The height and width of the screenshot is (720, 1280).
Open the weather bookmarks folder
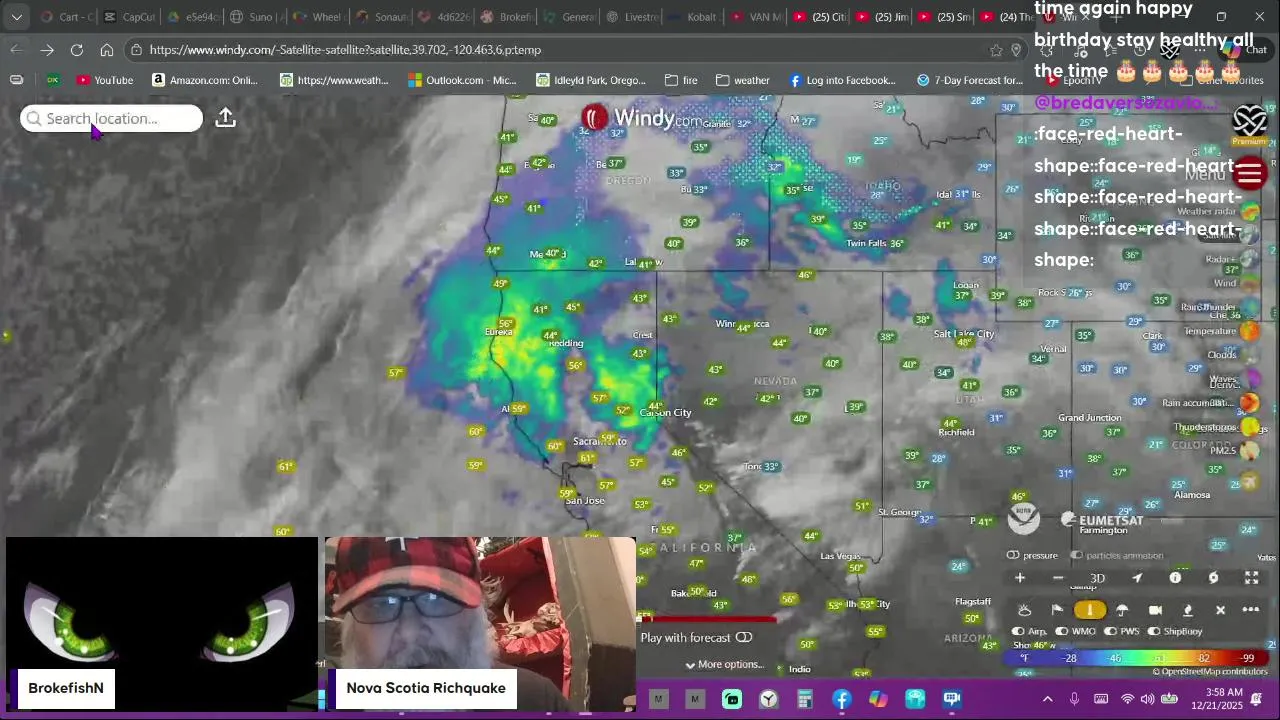(x=742, y=80)
